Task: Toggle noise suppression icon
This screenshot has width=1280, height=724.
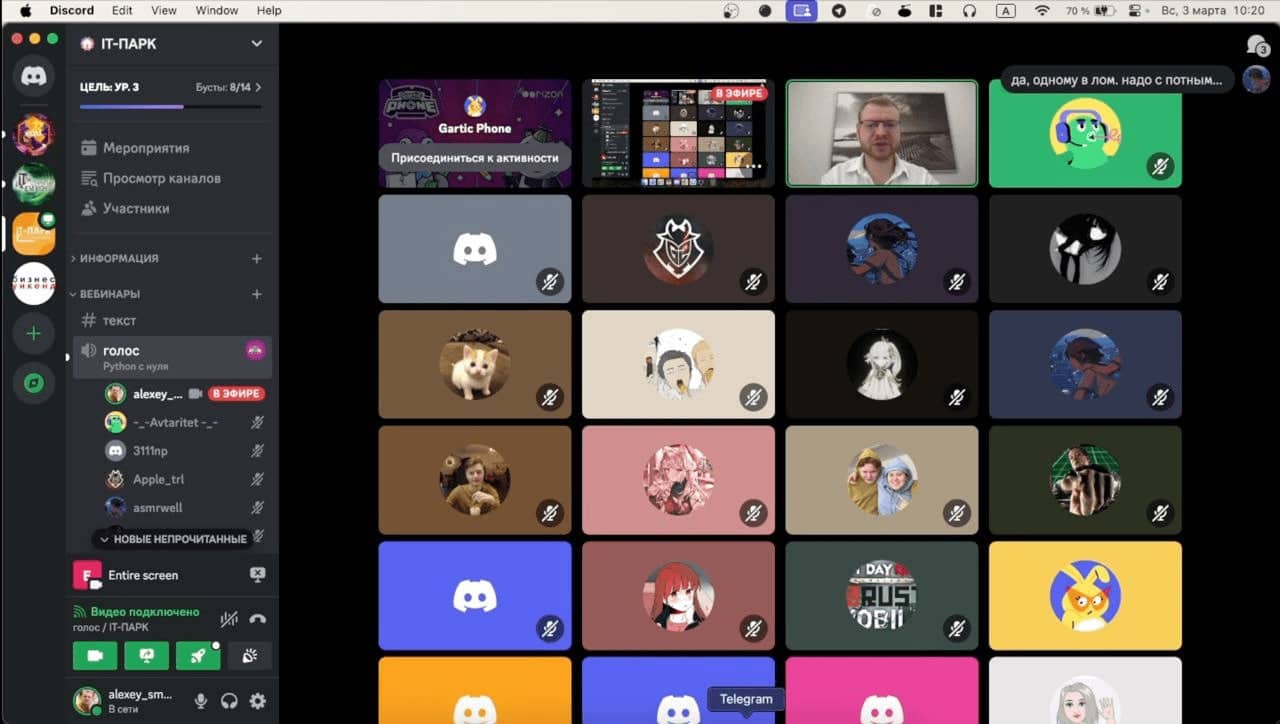Action: [x=229, y=619]
